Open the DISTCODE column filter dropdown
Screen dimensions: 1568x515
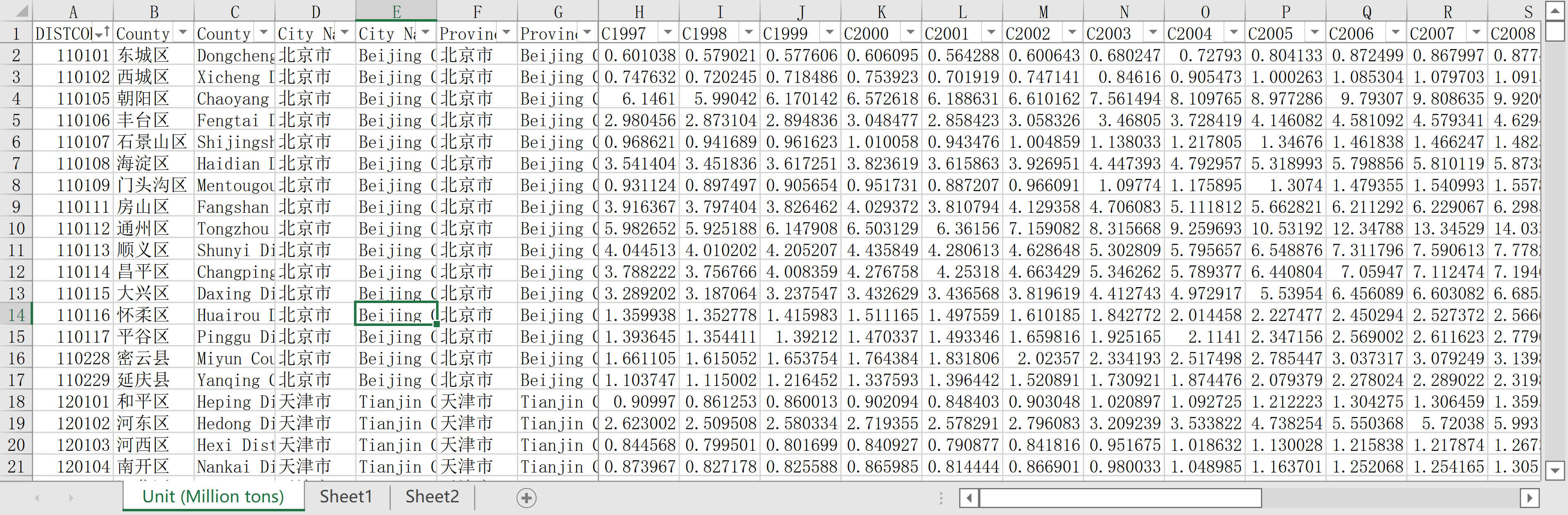[x=102, y=33]
